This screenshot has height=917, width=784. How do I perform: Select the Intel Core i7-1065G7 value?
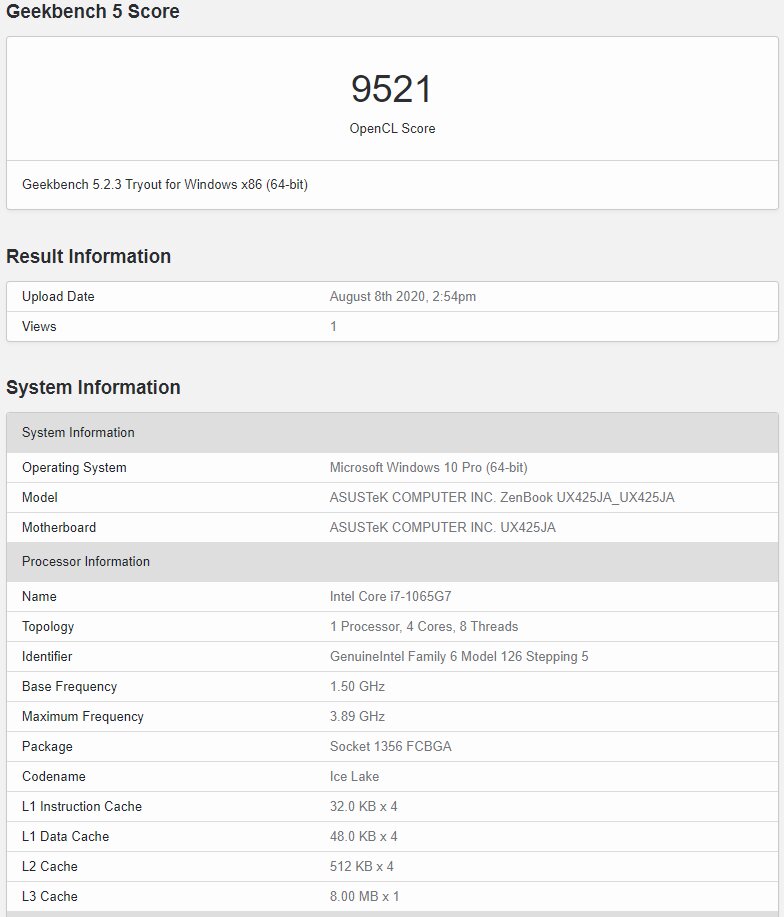[x=391, y=597]
